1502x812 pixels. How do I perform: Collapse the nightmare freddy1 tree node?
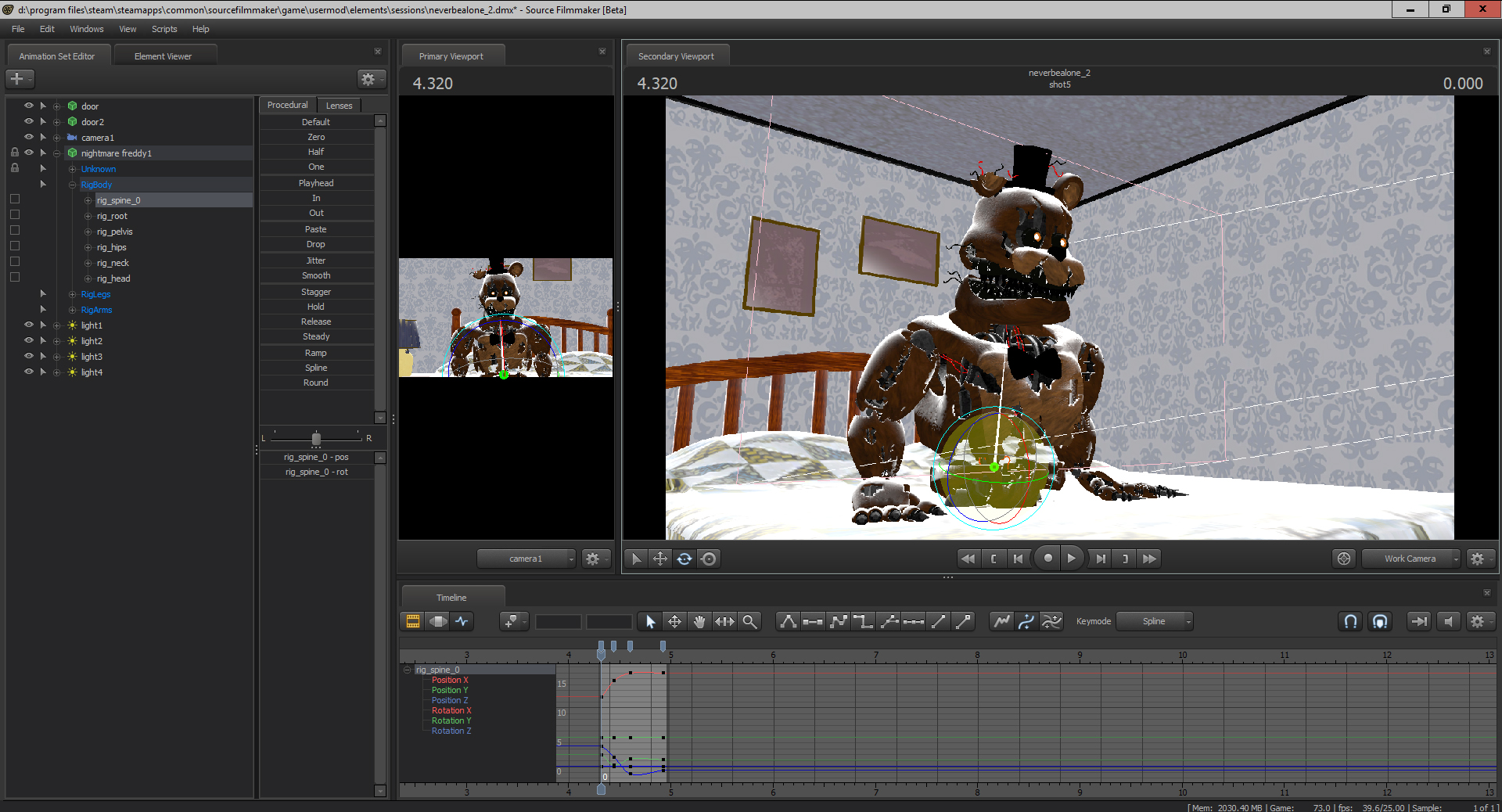tap(57, 153)
